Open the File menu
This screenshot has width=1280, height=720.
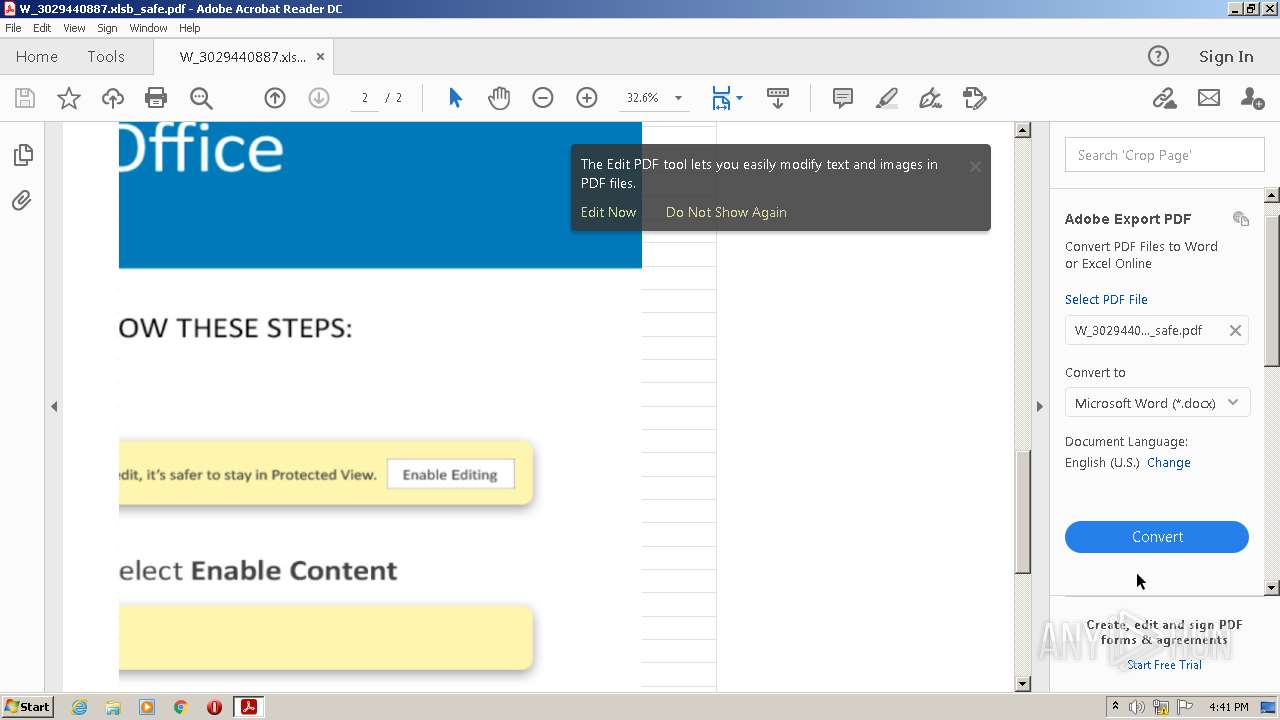(x=13, y=28)
